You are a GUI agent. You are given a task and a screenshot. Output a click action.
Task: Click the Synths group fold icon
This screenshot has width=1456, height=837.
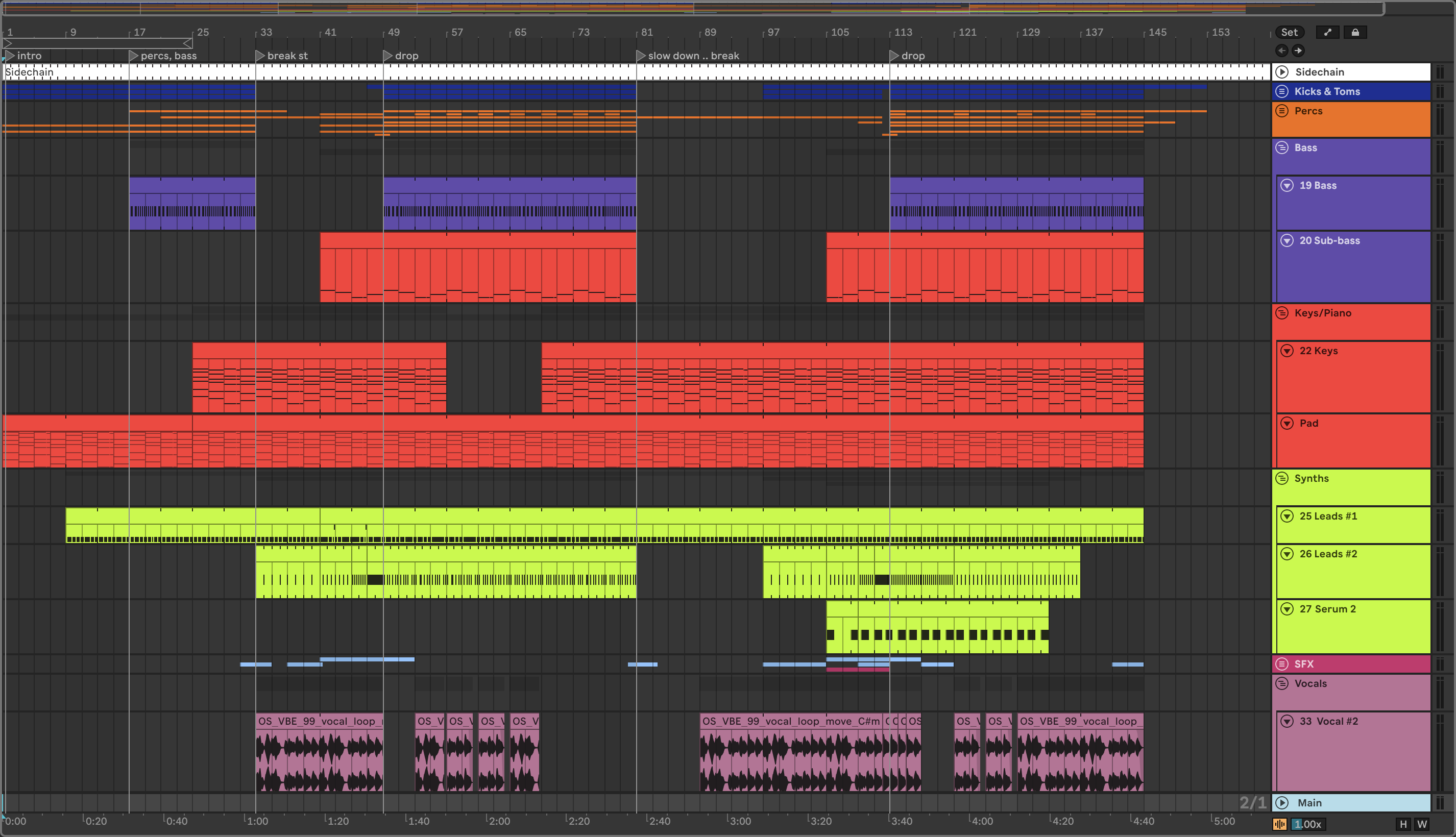1282,478
